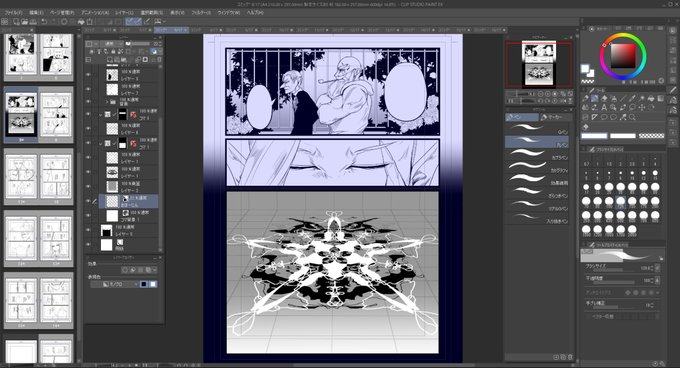The width and height of the screenshot is (680, 368).
Task: Open the 編集(E) menu
Action: pos(36,13)
